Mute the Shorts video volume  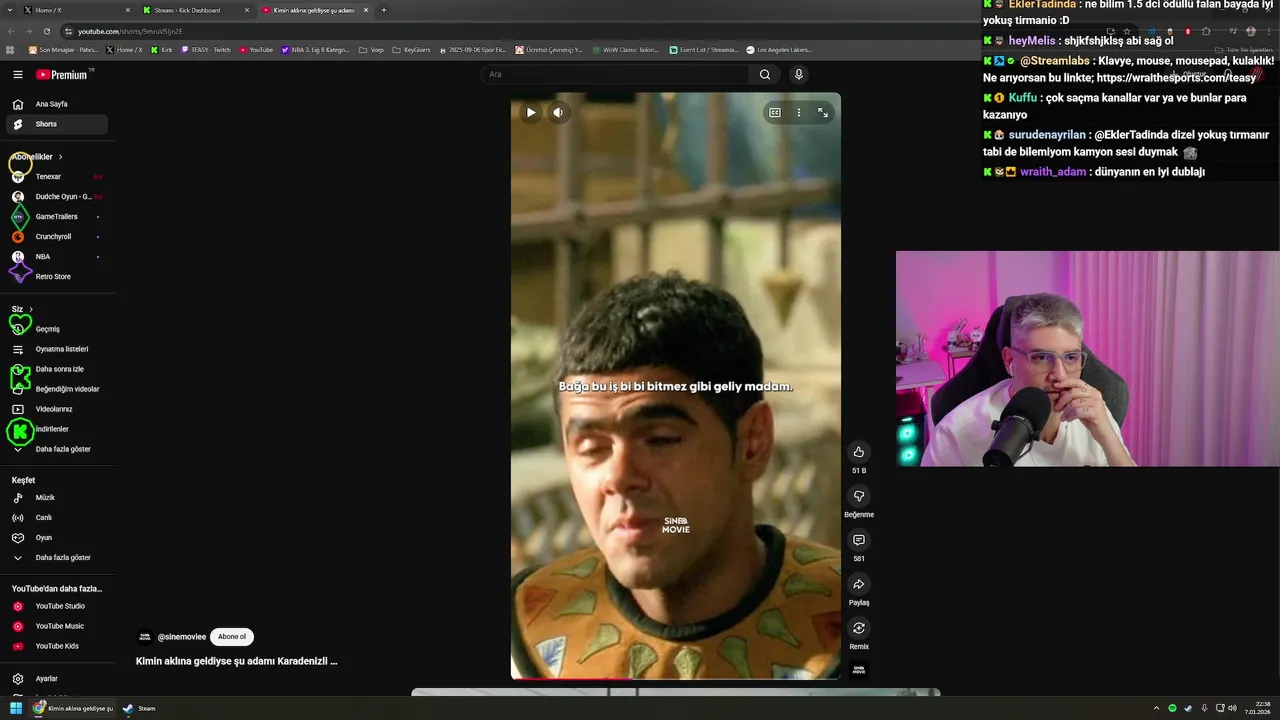tap(558, 113)
